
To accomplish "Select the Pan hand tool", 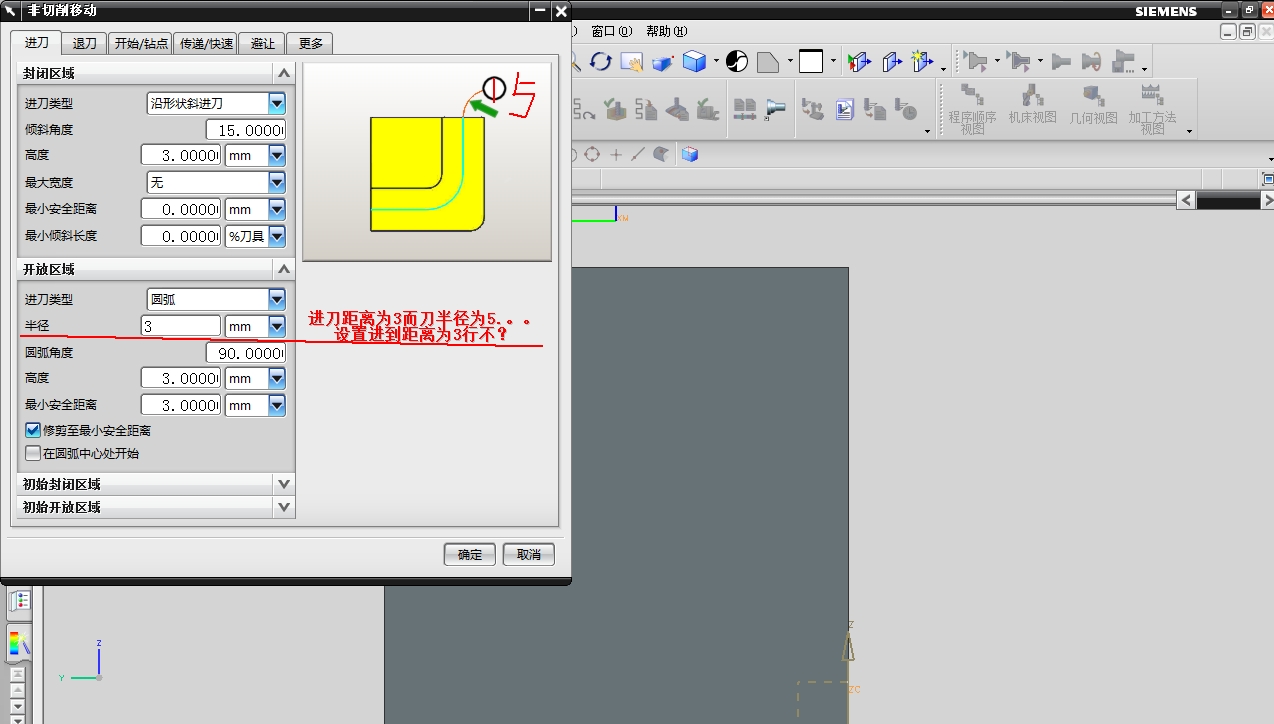I will [x=631, y=62].
